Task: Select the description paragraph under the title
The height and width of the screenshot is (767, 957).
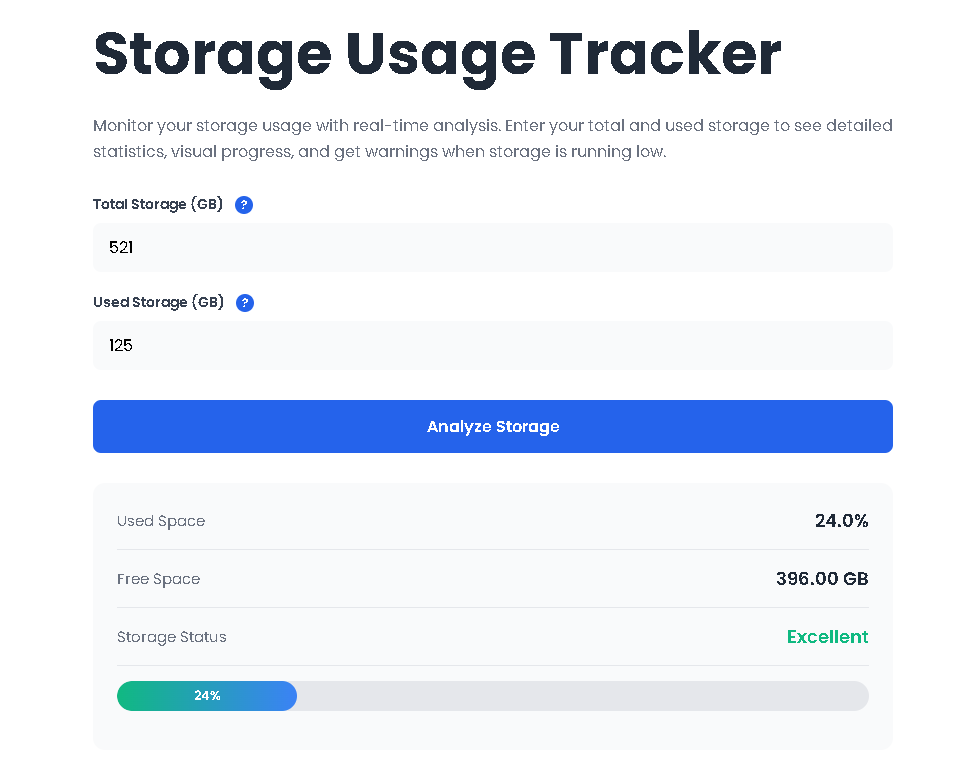Action: (492, 138)
